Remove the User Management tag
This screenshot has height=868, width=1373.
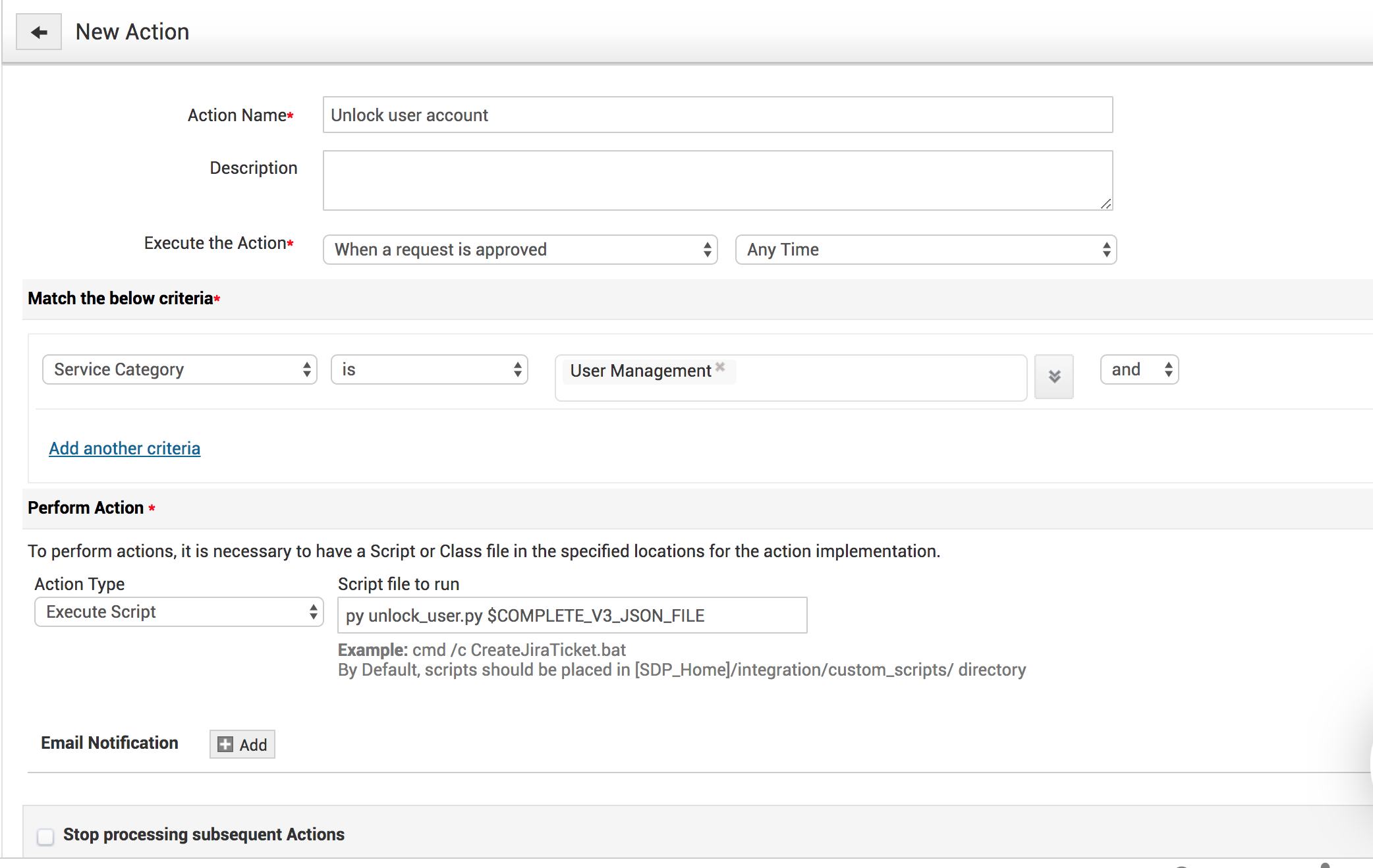coord(720,367)
